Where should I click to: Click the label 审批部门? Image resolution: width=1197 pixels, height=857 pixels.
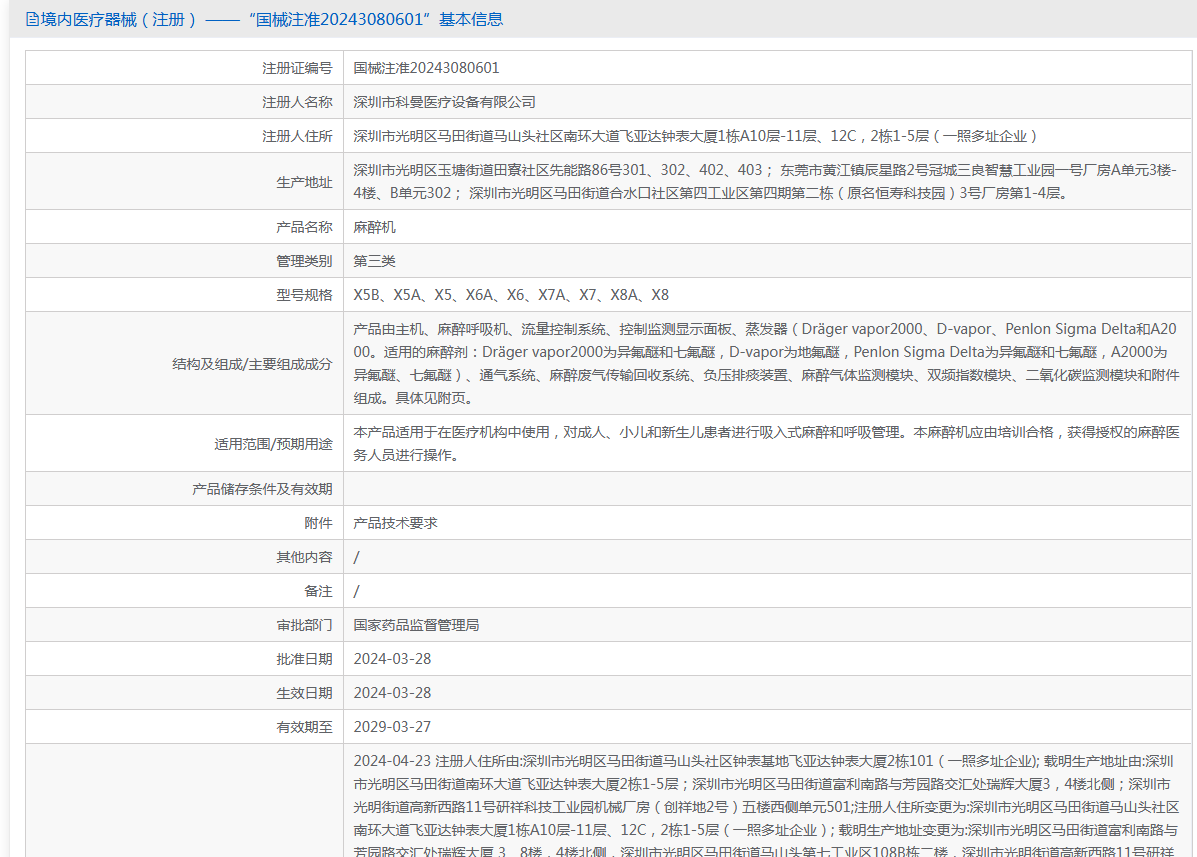pyautogui.click(x=305, y=625)
